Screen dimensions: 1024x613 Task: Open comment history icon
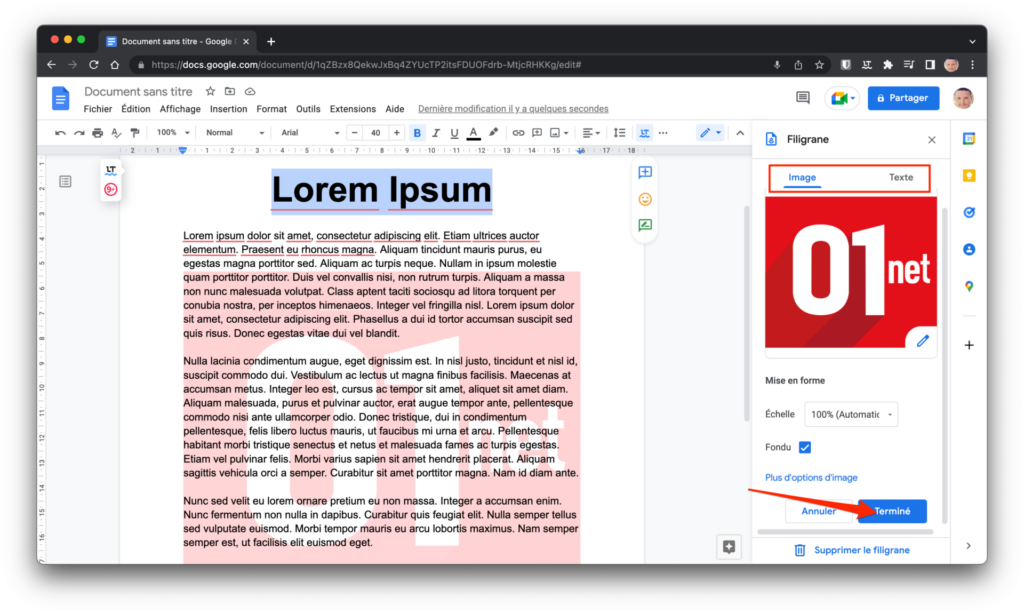pos(803,98)
